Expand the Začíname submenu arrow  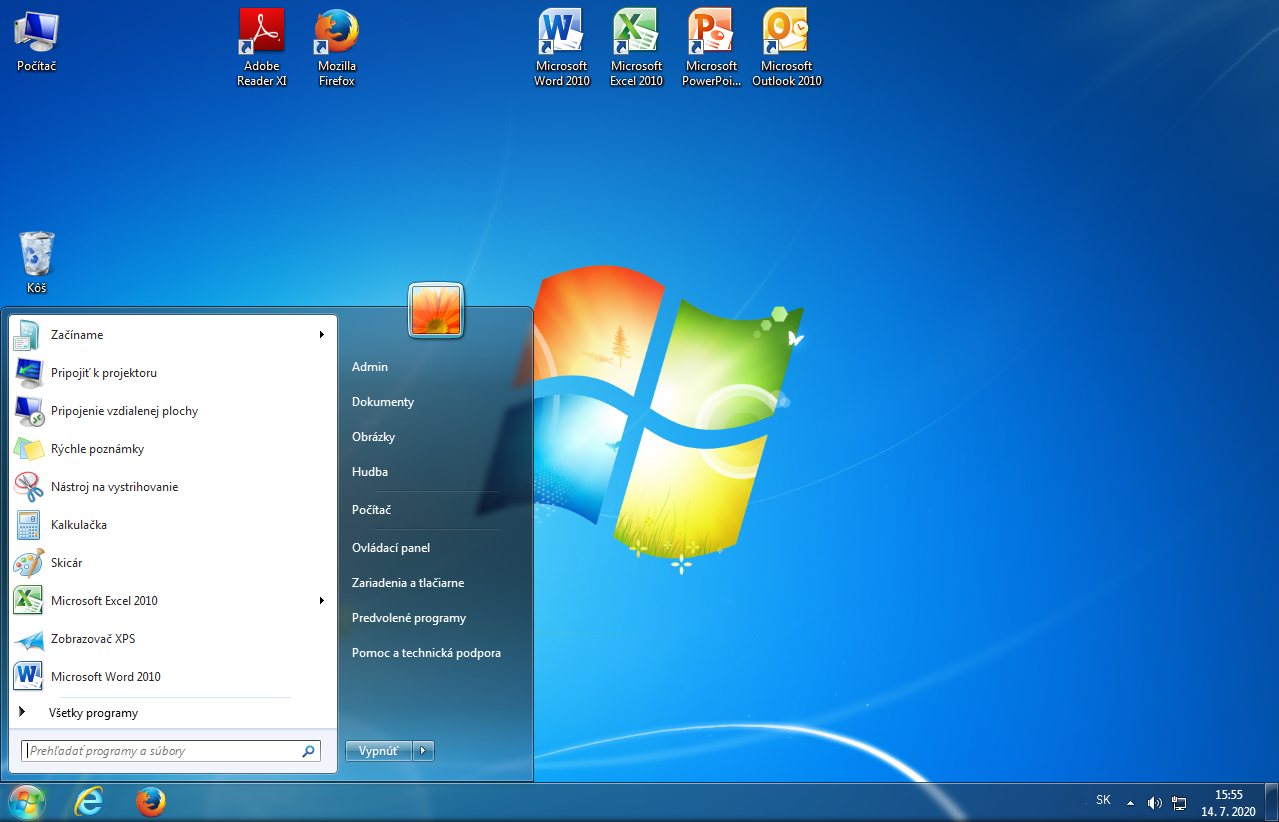[x=322, y=335]
